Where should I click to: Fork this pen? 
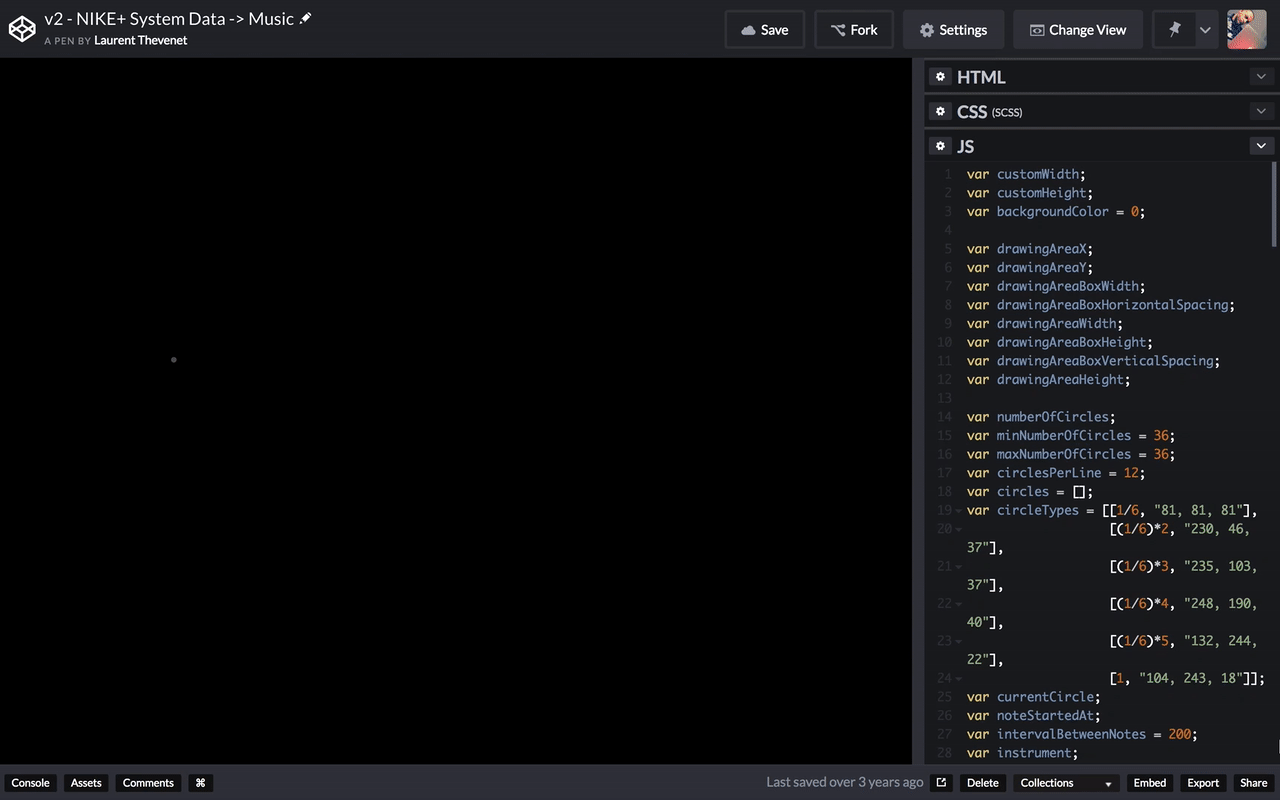(854, 29)
